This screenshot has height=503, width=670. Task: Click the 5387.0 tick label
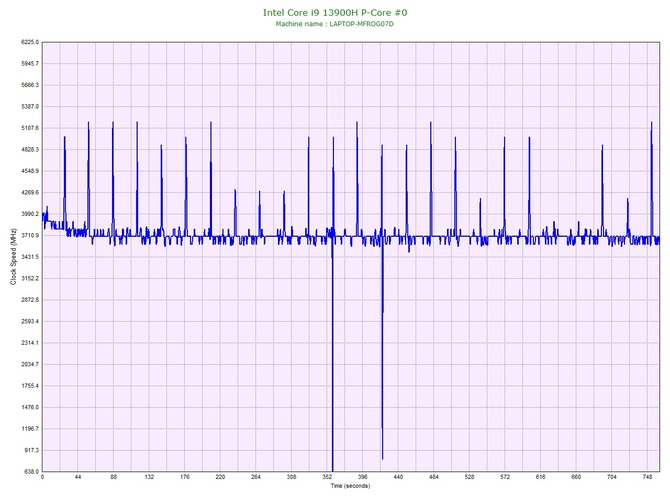pos(30,107)
